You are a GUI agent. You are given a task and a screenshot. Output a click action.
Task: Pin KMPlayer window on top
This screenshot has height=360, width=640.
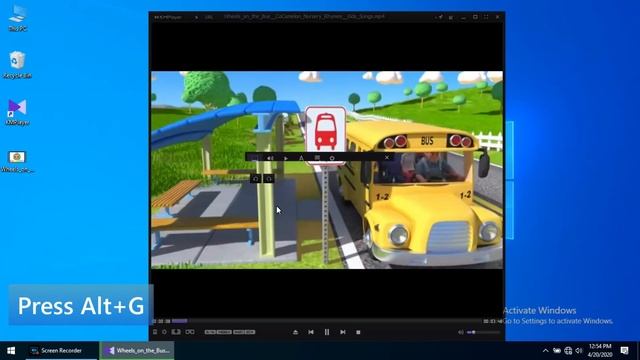coord(440,17)
